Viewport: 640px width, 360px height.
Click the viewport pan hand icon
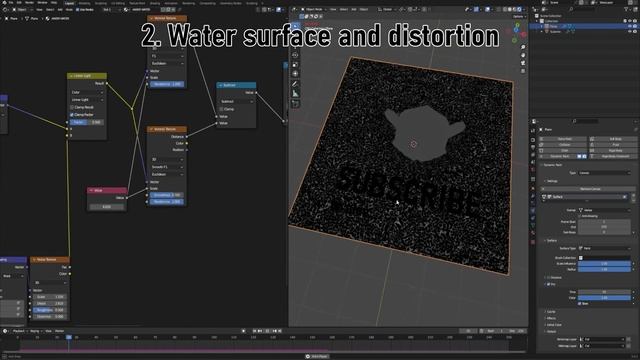pyautogui.click(x=523, y=55)
